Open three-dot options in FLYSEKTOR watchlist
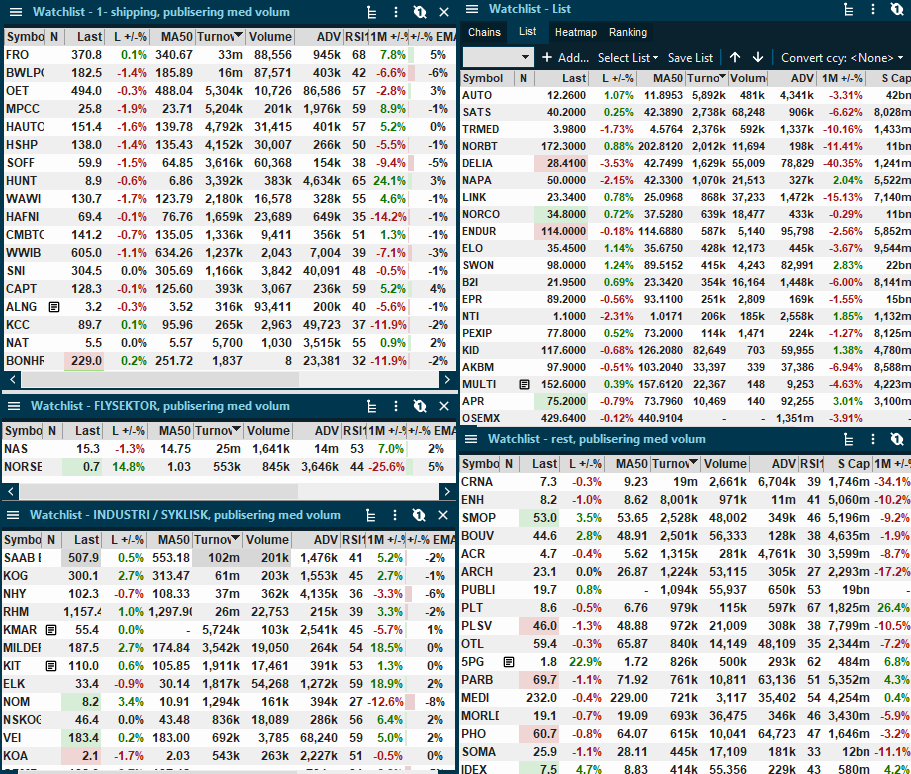Viewport: 911px width, 774px height. (x=396, y=406)
